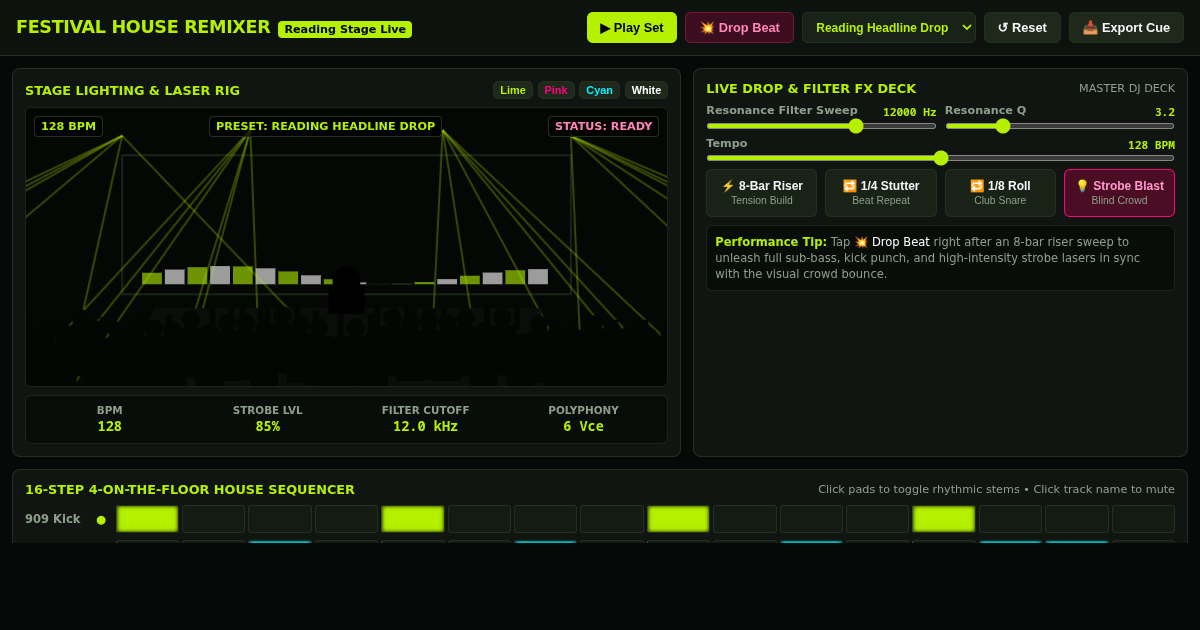This screenshot has width=1200, height=630.
Task: Click the BPM 128 stat readout
Action: tap(110, 419)
